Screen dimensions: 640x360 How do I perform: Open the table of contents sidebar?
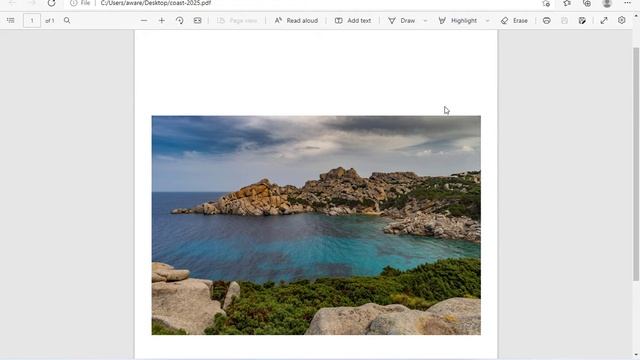tap(11, 20)
